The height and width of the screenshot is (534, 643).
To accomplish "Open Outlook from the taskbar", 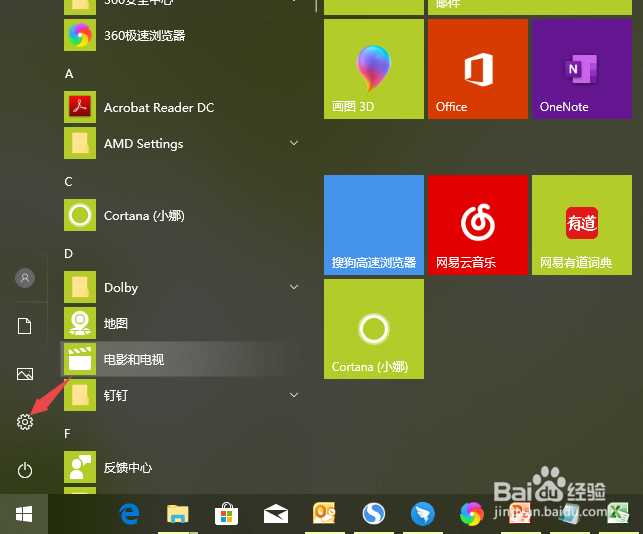I will click(x=324, y=513).
